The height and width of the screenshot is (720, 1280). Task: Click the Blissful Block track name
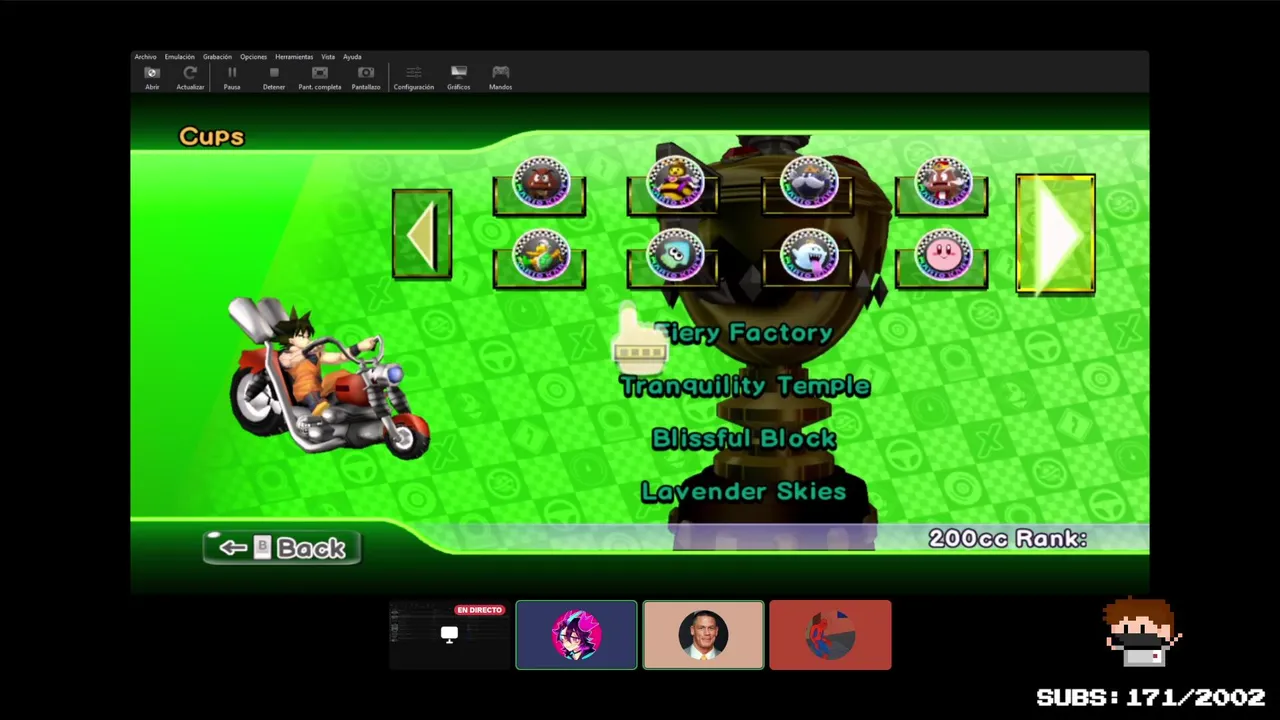click(x=744, y=439)
